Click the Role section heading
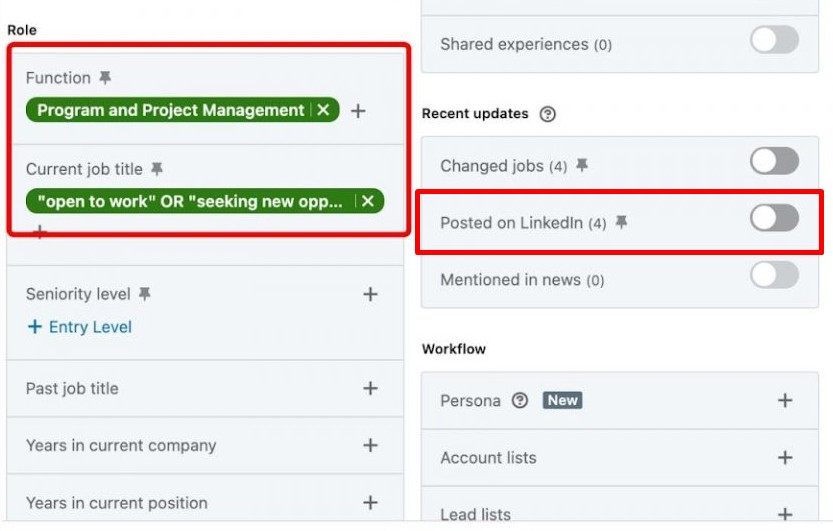833x531 pixels. coord(22,30)
